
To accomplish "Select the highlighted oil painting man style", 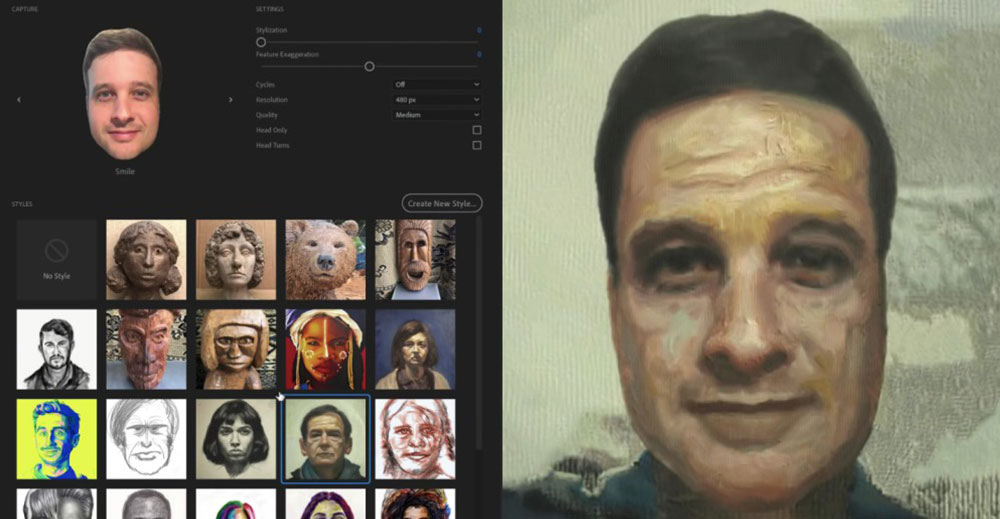I will (x=326, y=439).
